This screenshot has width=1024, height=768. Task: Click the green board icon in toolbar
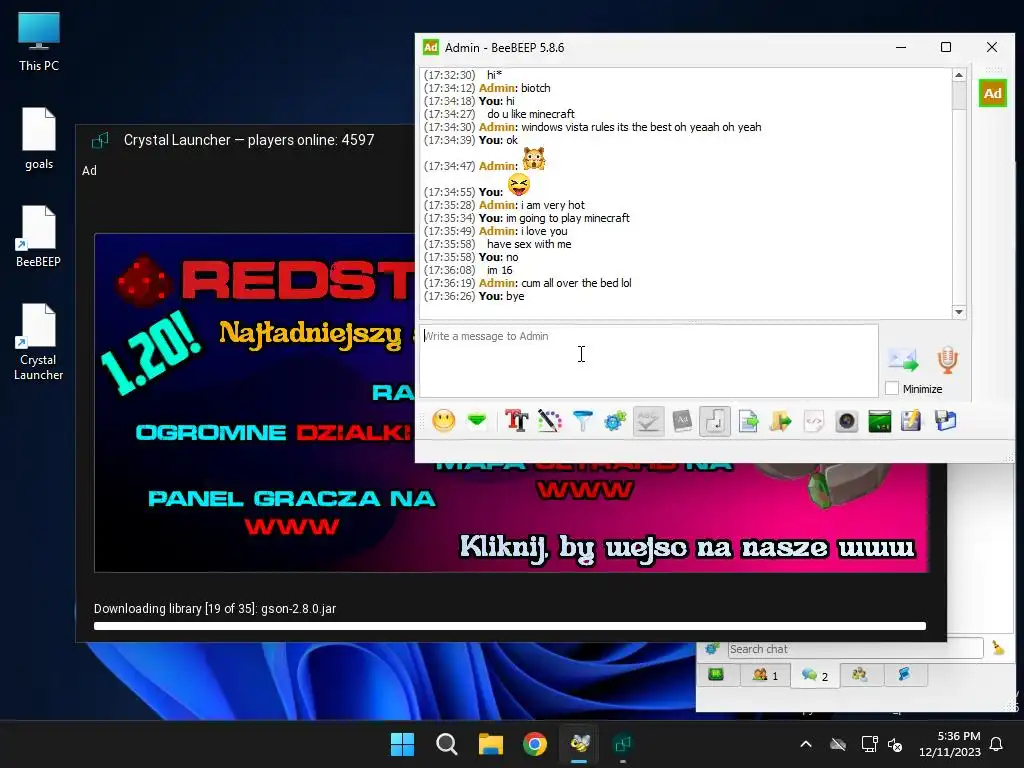click(880, 421)
